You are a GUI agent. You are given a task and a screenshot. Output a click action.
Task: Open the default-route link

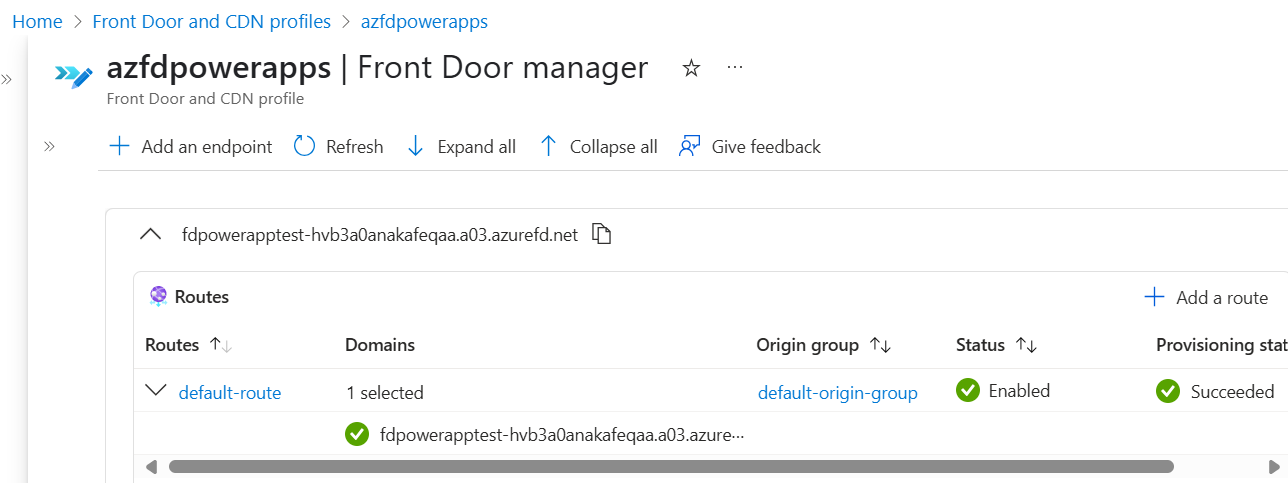point(230,393)
